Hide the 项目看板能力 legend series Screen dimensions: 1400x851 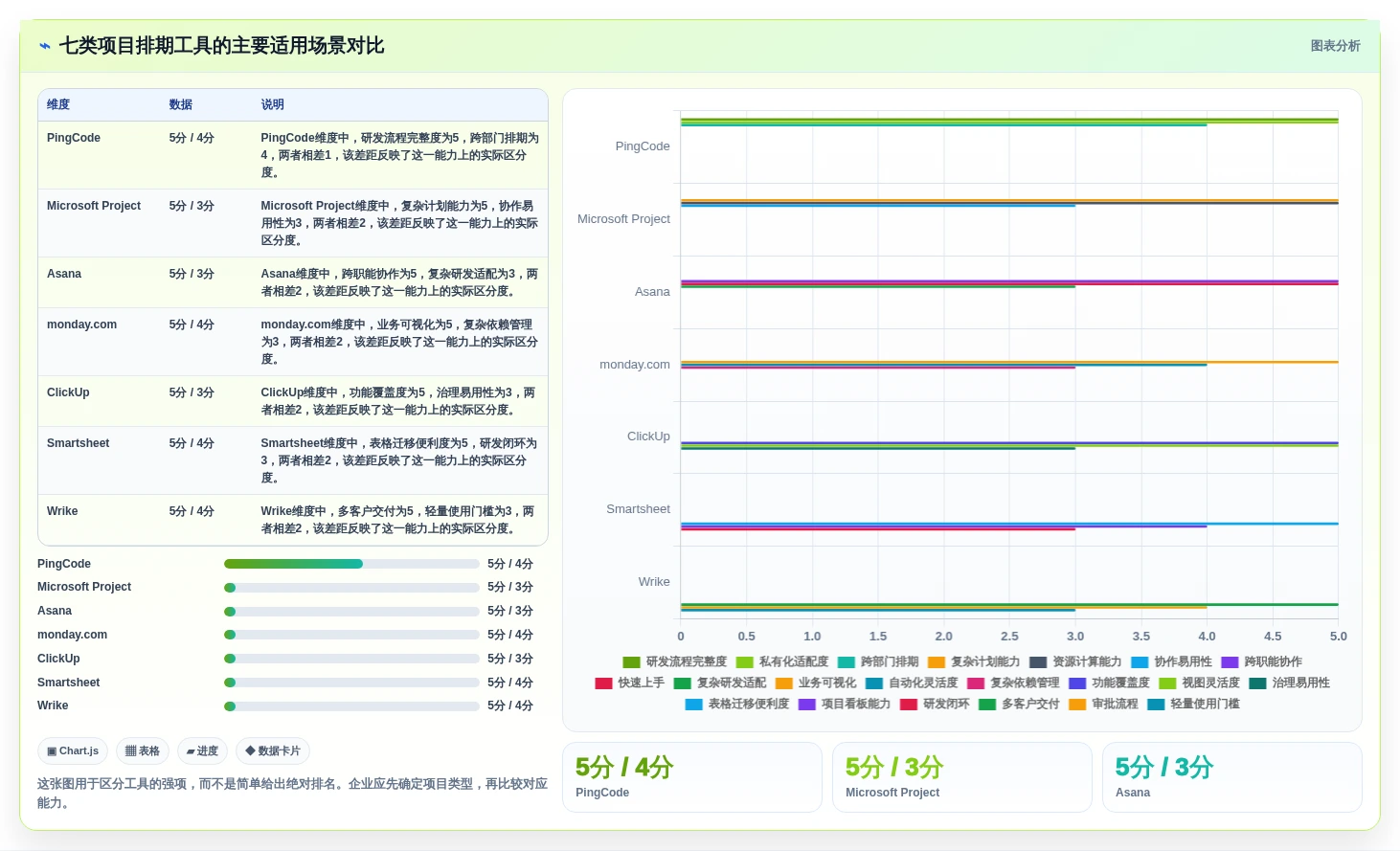point(845,705)
